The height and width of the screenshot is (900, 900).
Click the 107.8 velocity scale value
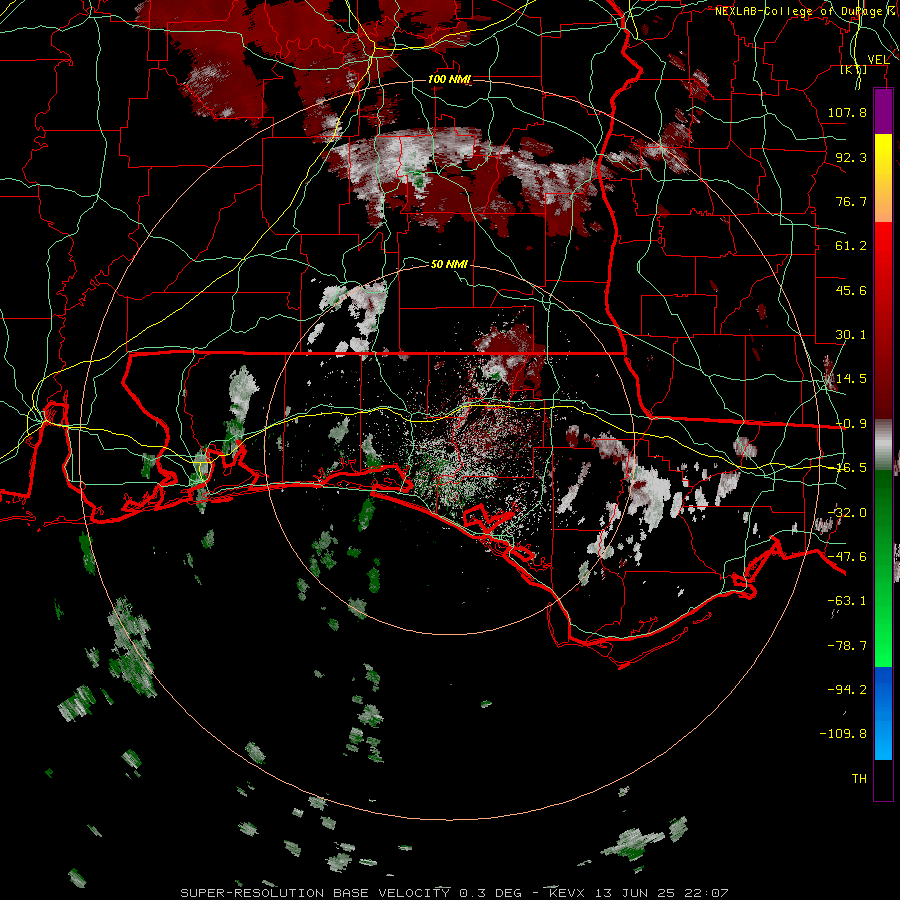tap(847, 112)
